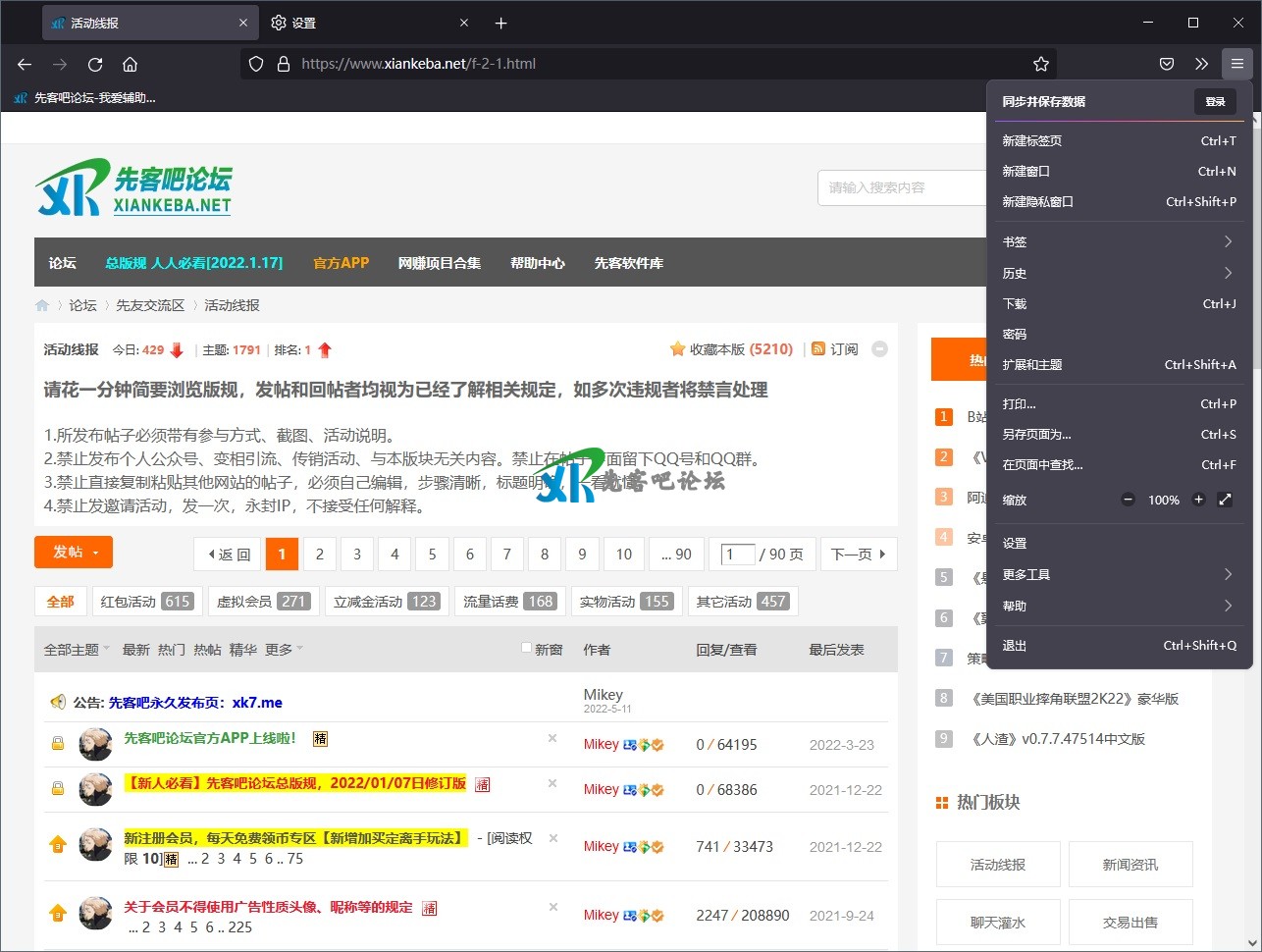Open the 全部主题 filter dropdown

coord(77,650)
